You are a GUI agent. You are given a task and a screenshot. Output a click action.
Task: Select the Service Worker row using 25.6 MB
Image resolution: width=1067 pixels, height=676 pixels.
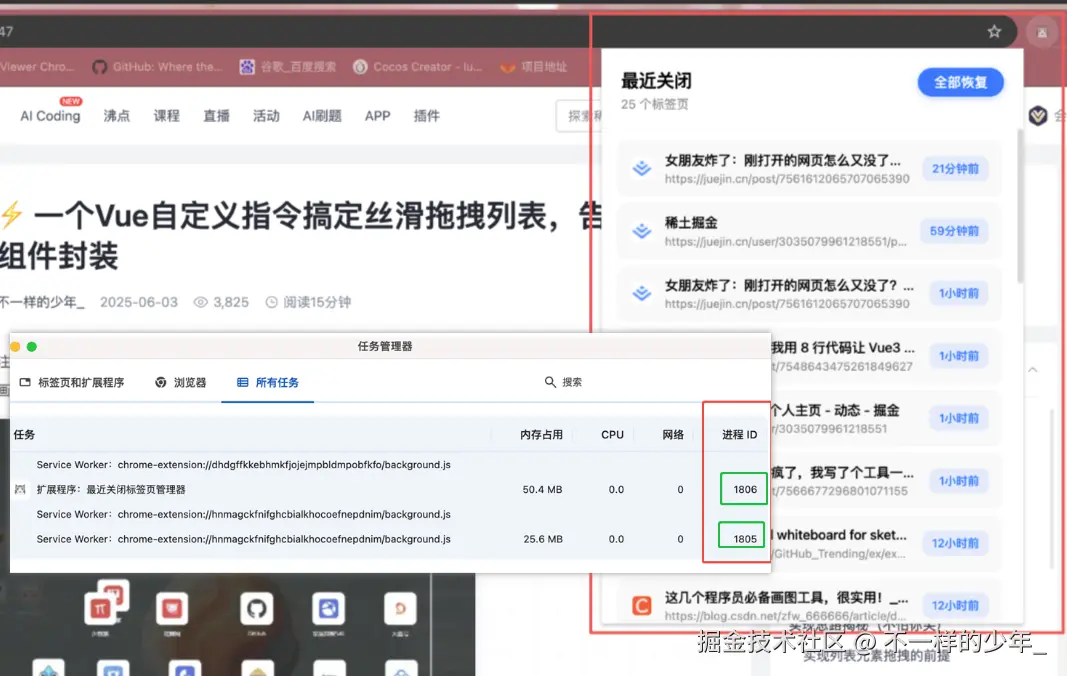(x=391, y=539)
